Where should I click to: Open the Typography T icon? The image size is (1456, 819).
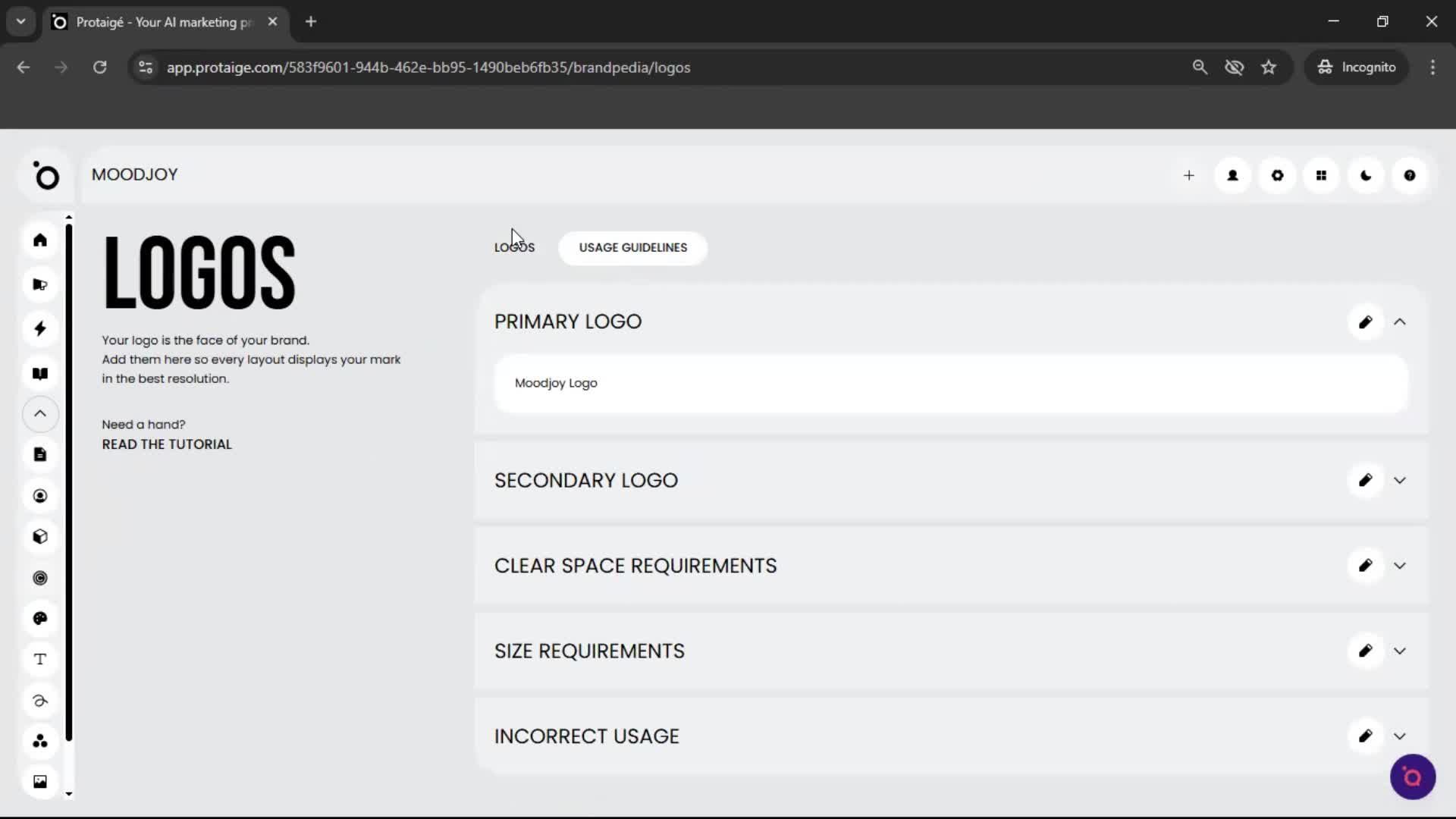[40, 659]
